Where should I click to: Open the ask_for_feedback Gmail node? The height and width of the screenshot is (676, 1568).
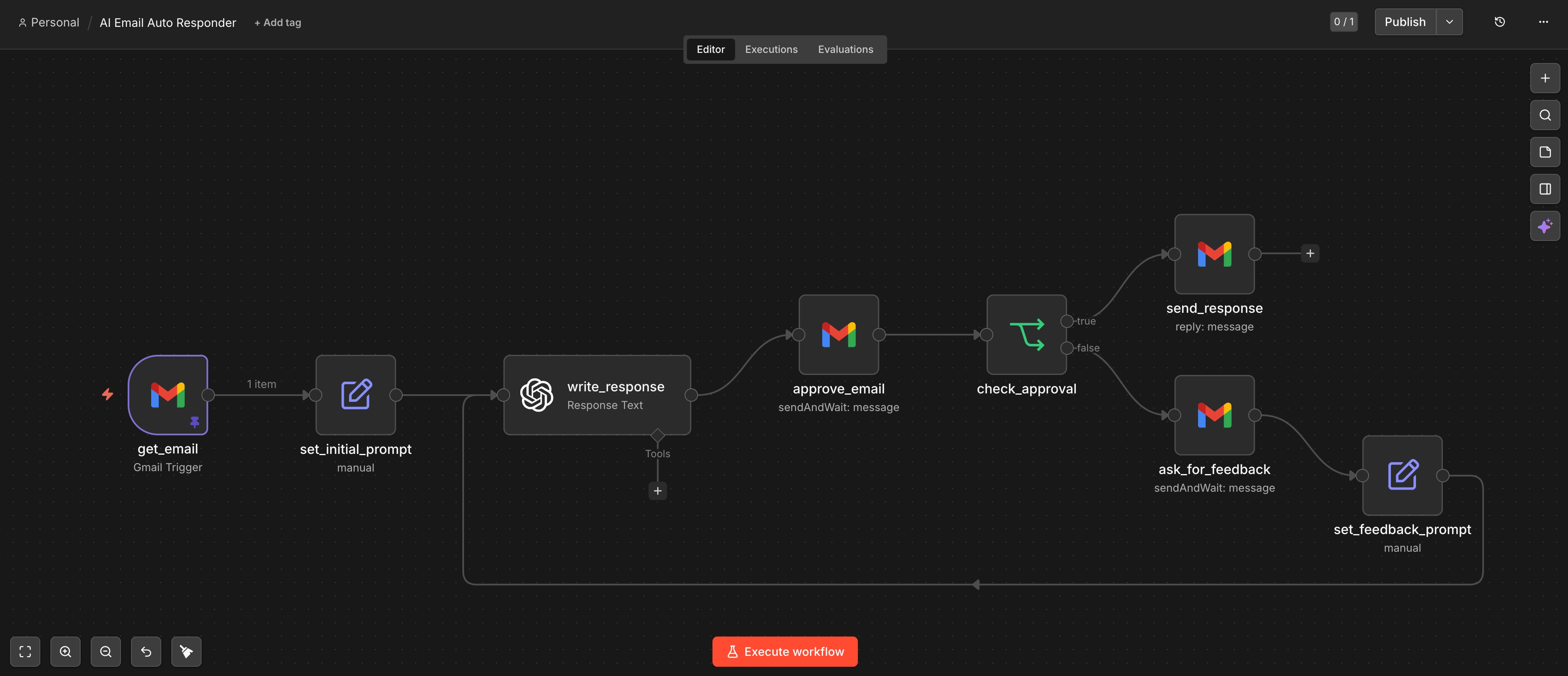click(x=1214, y=415)
